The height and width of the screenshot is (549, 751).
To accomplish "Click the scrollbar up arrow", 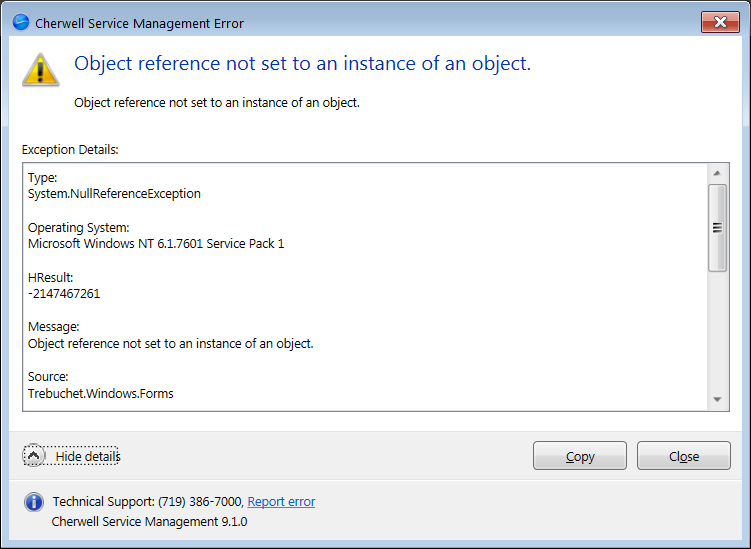I will click(x=717, y=175).
